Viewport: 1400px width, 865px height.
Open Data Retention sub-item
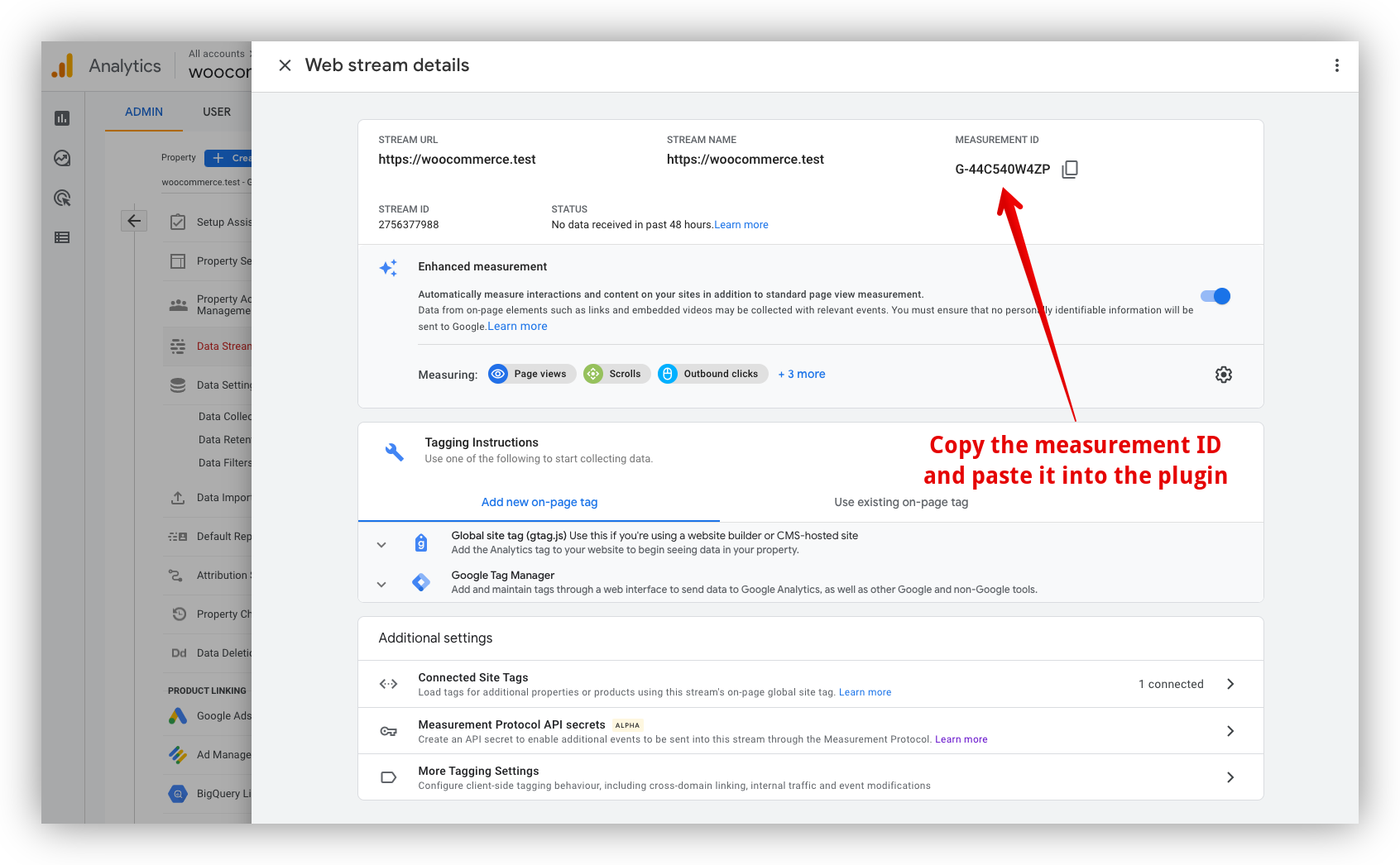[x=224, y=440]
